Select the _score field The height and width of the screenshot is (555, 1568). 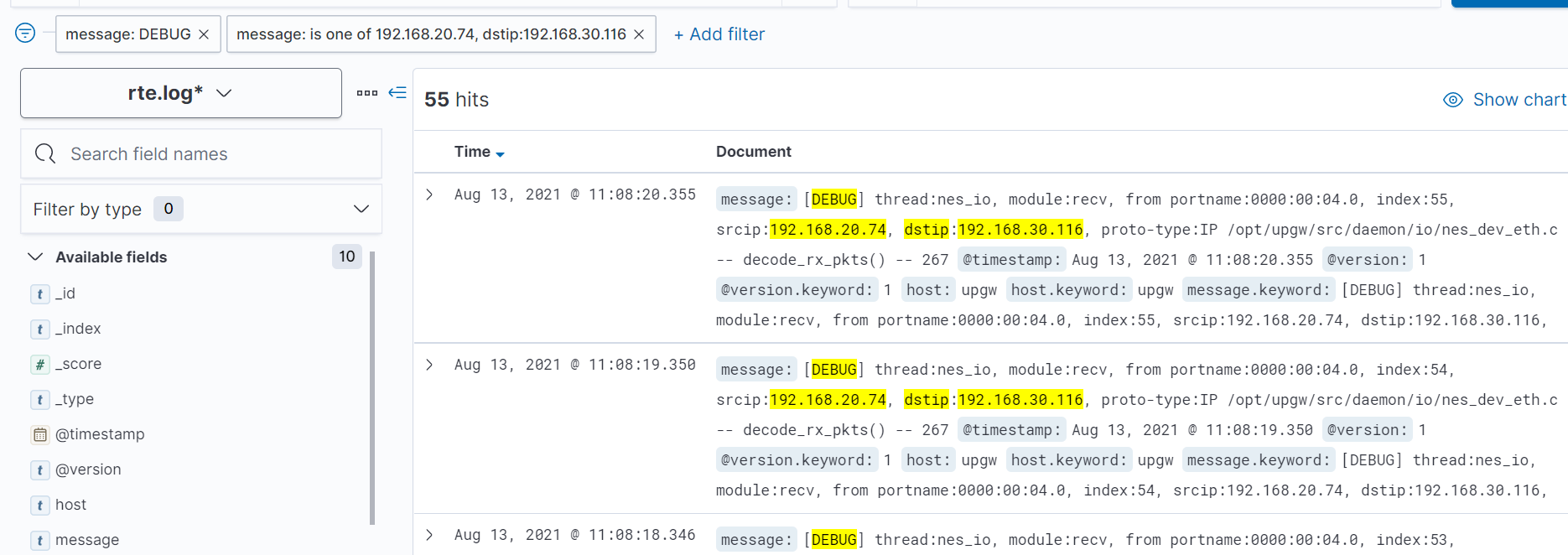tap(78, 364)
